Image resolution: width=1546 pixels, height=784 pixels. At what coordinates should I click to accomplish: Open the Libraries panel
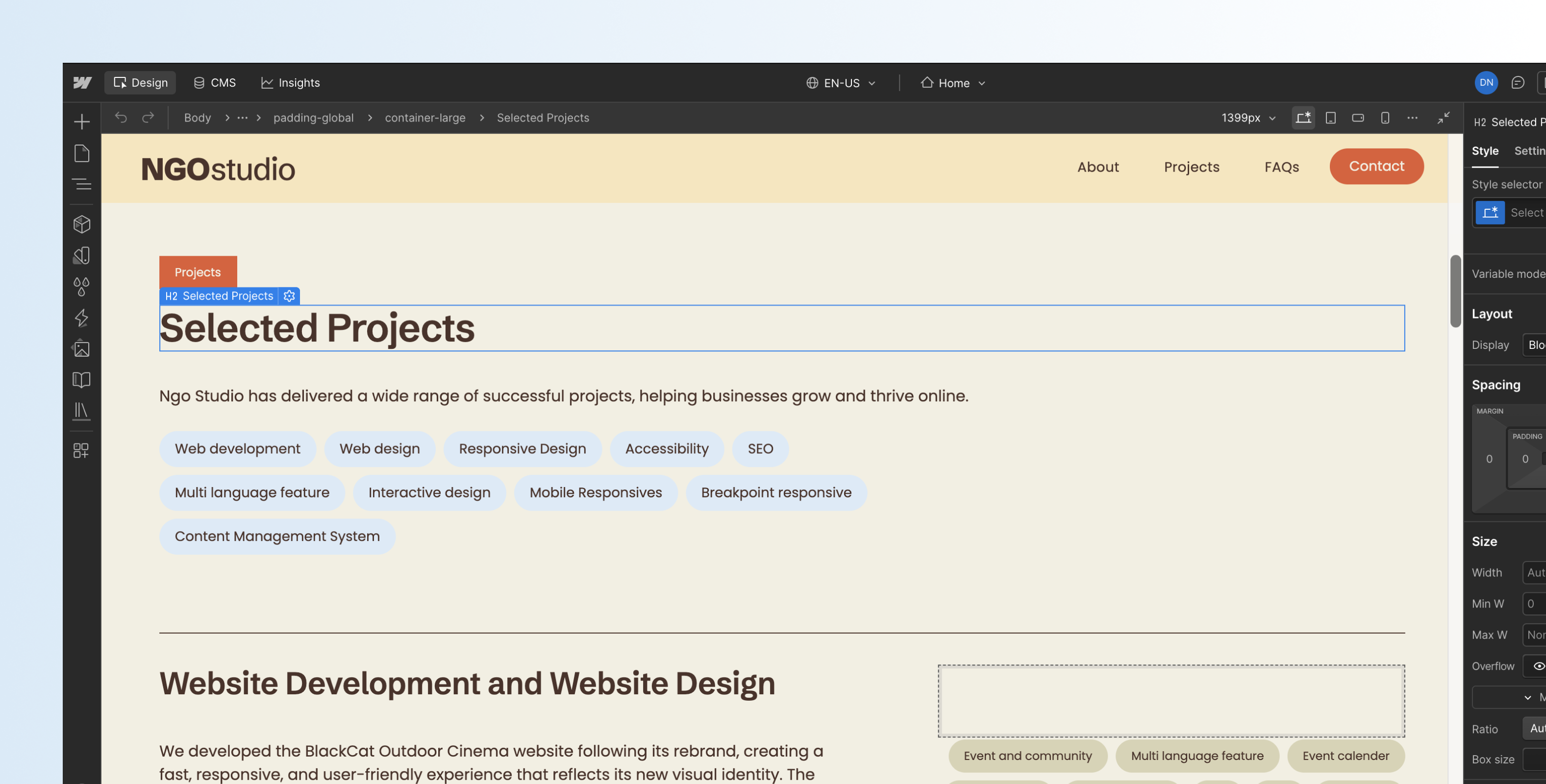point(82,412)
